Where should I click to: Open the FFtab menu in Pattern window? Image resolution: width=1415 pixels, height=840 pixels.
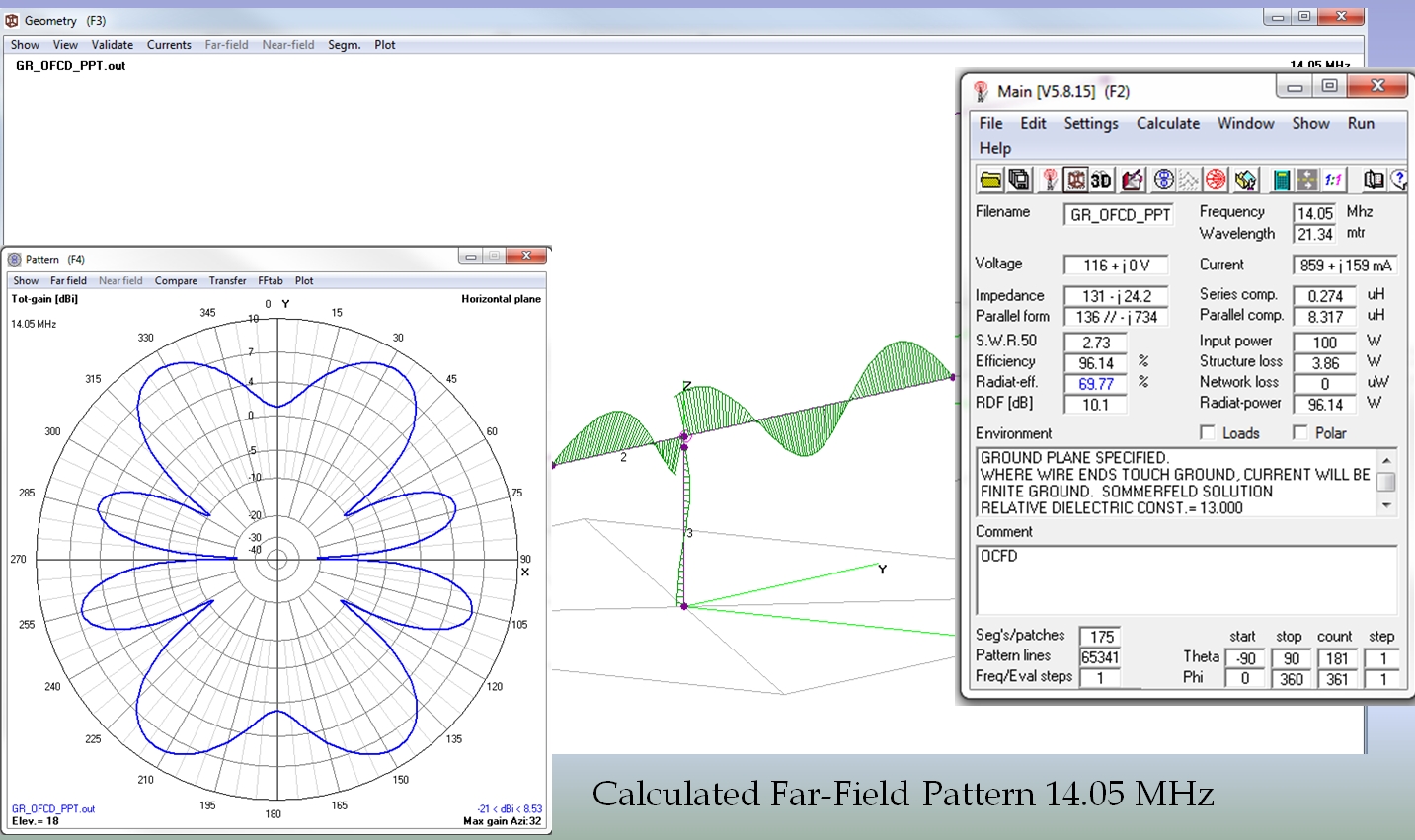271,281
